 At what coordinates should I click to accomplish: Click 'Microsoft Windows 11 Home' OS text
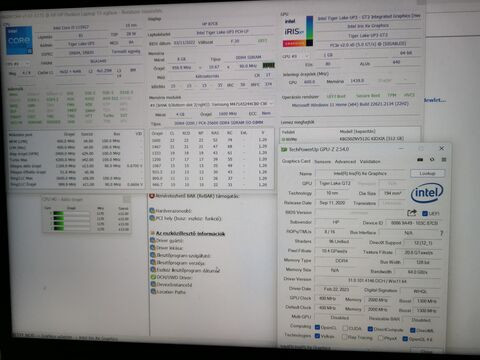pyautogui.click(x=350, y=105)
